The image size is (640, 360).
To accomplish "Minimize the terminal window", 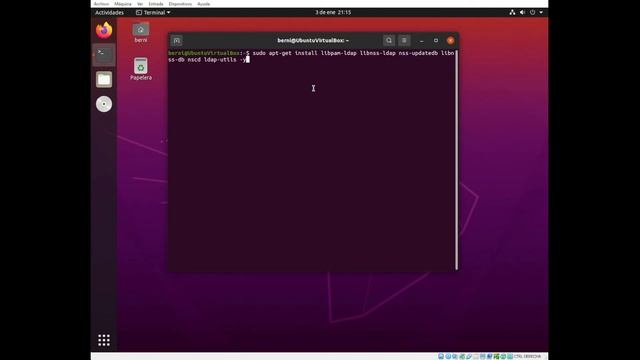I will tap(422, 40).
